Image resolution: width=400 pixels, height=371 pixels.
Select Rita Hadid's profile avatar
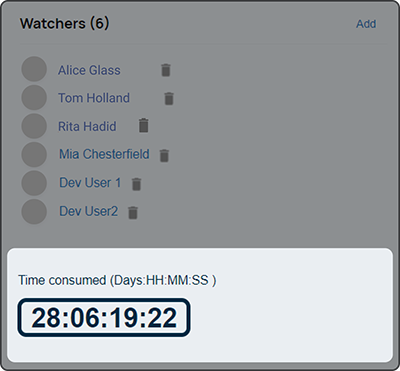(x=34, y=126)
